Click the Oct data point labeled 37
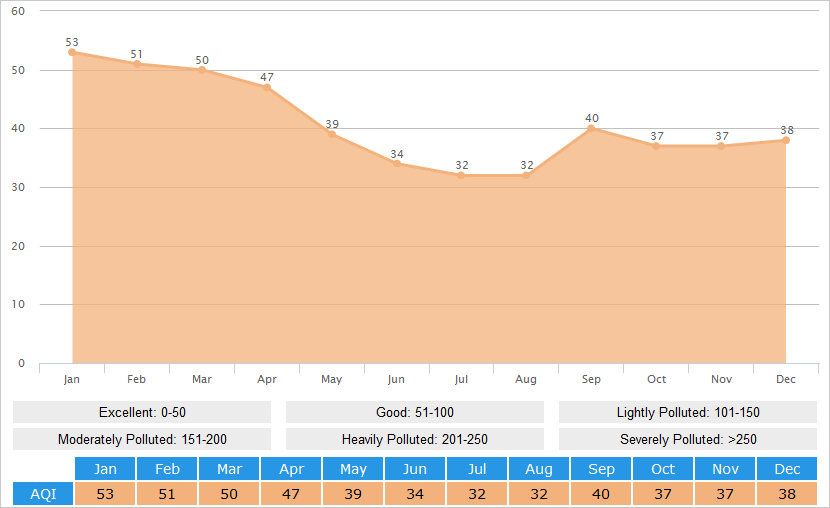The image size is (830, 508). point(656,146)
